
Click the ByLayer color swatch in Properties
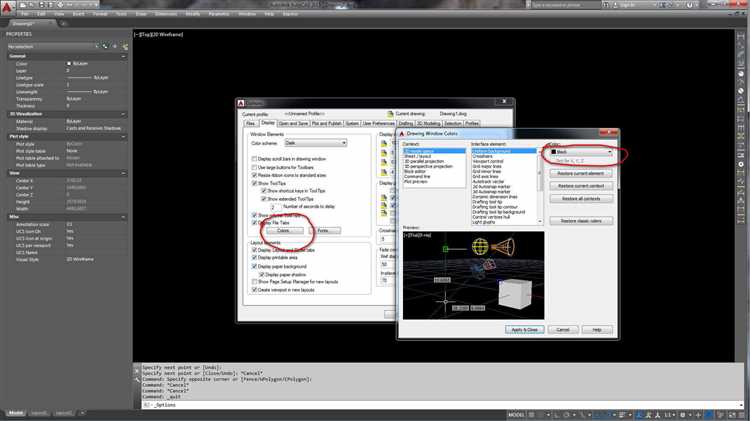[69, 63]
